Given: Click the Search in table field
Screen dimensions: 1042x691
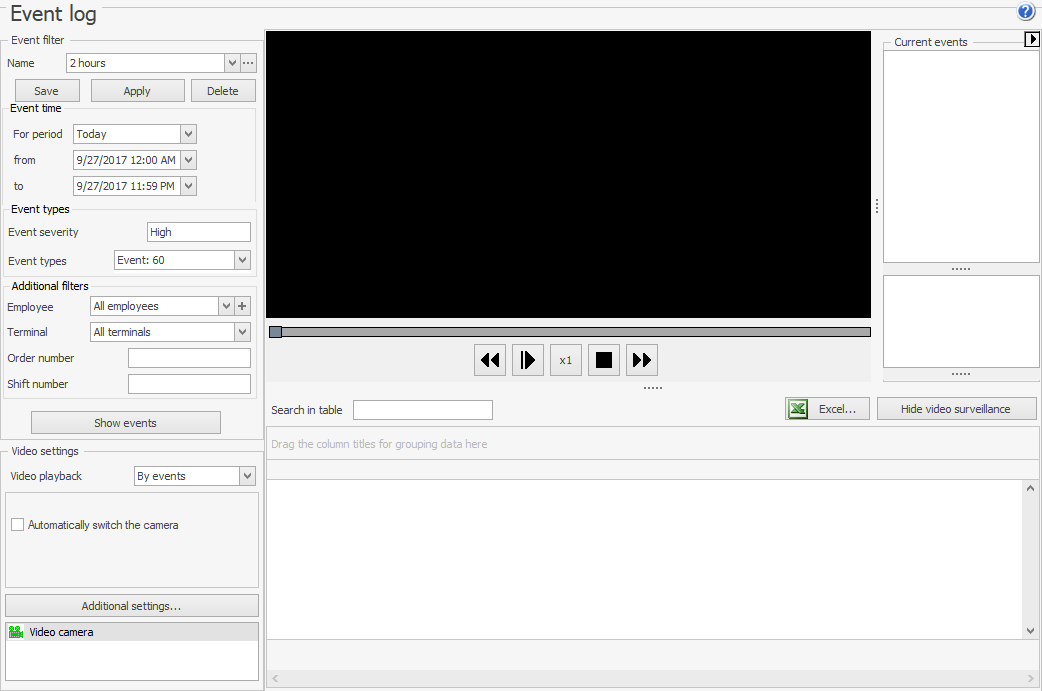Looking at the screenshot, I should tap(422, 410).
